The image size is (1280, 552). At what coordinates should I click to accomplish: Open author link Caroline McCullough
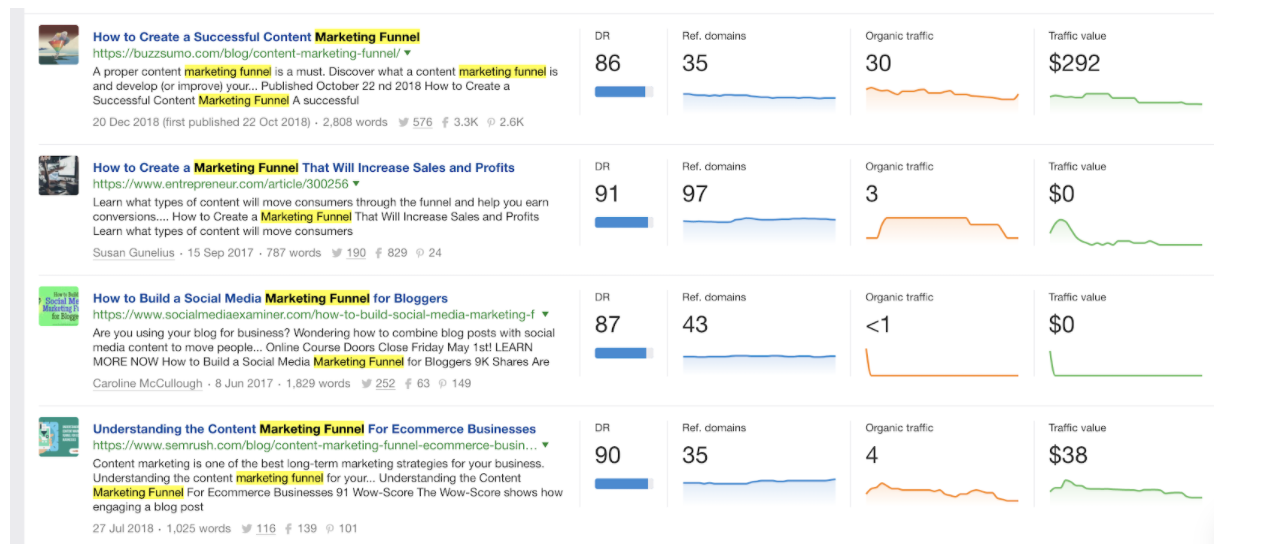coord(145,384)
